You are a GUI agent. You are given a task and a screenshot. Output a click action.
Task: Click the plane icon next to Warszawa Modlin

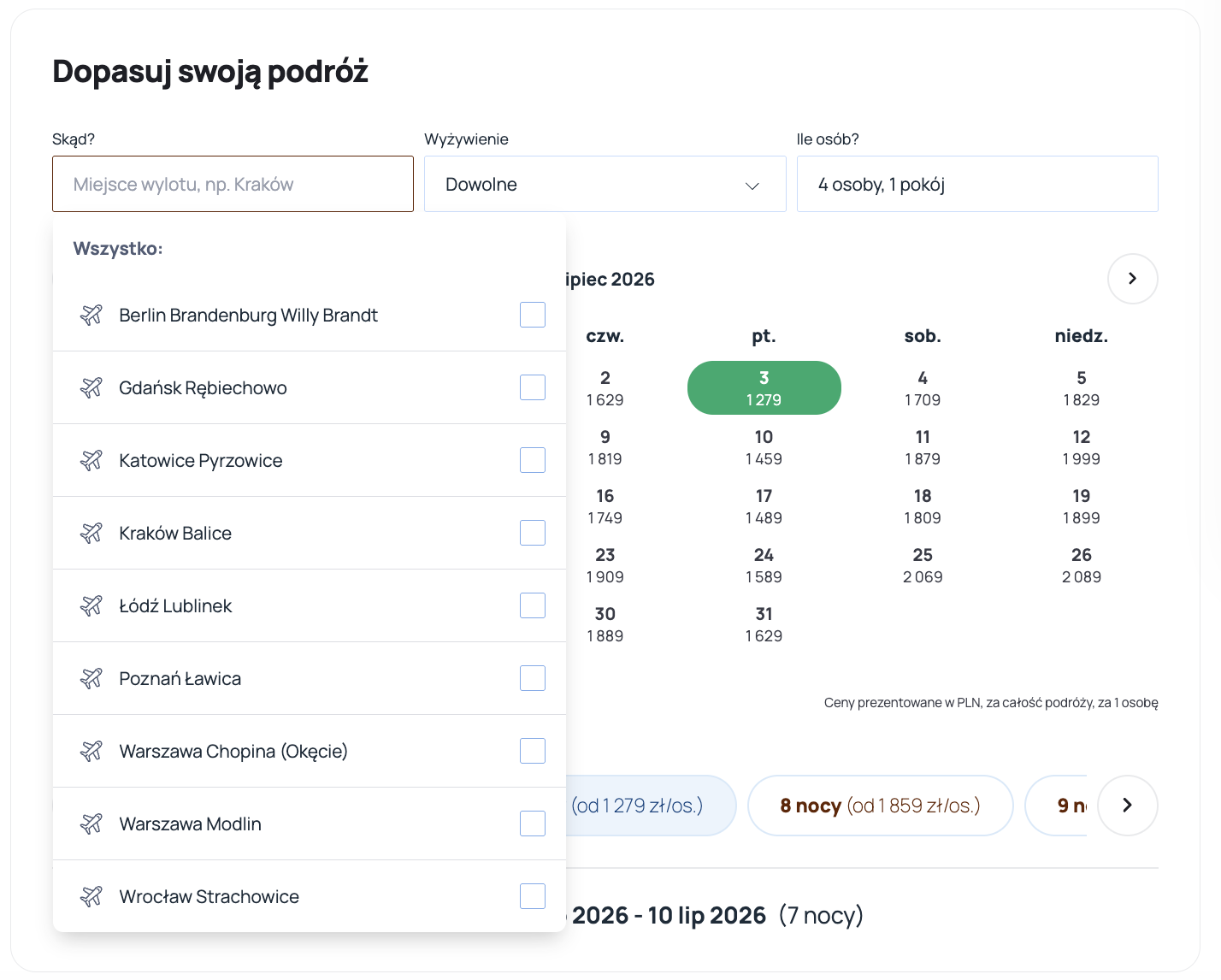[x=91, y=824]
